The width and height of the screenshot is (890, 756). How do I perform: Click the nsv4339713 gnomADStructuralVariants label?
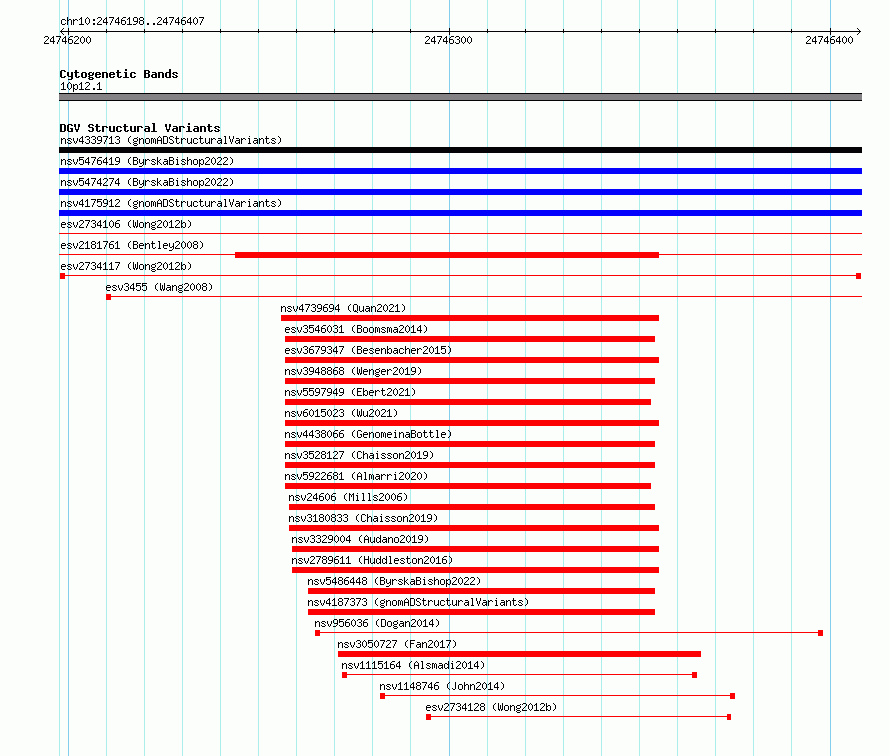(171, 140)
